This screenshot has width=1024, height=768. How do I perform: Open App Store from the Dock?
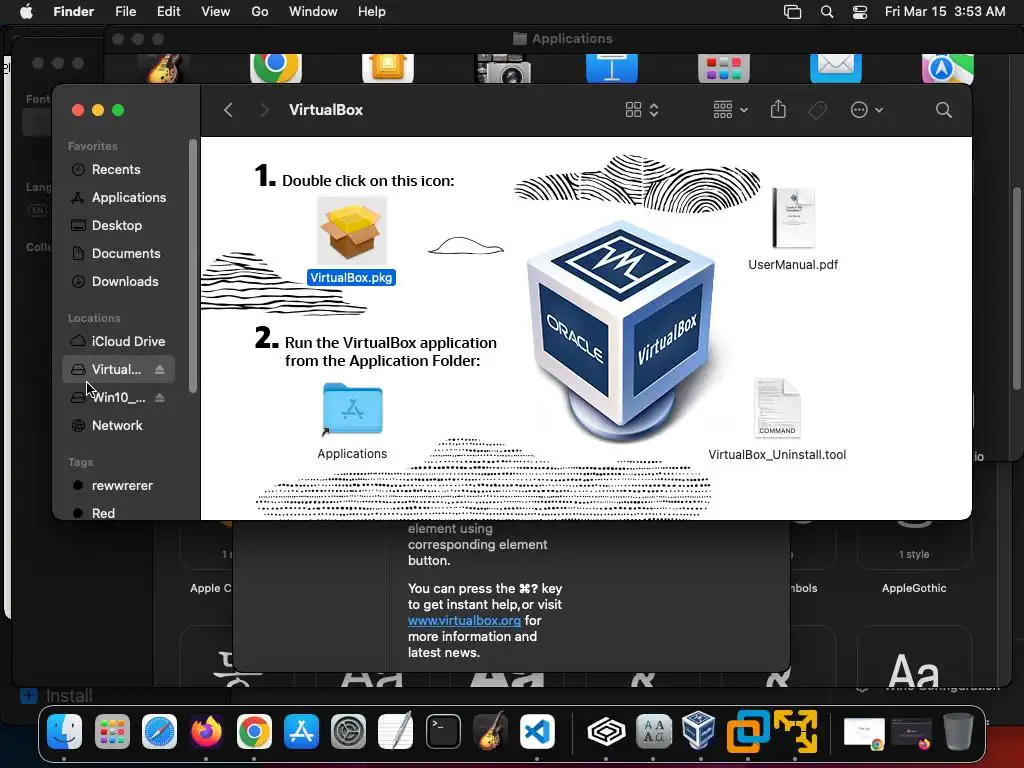tap(301, 731)
